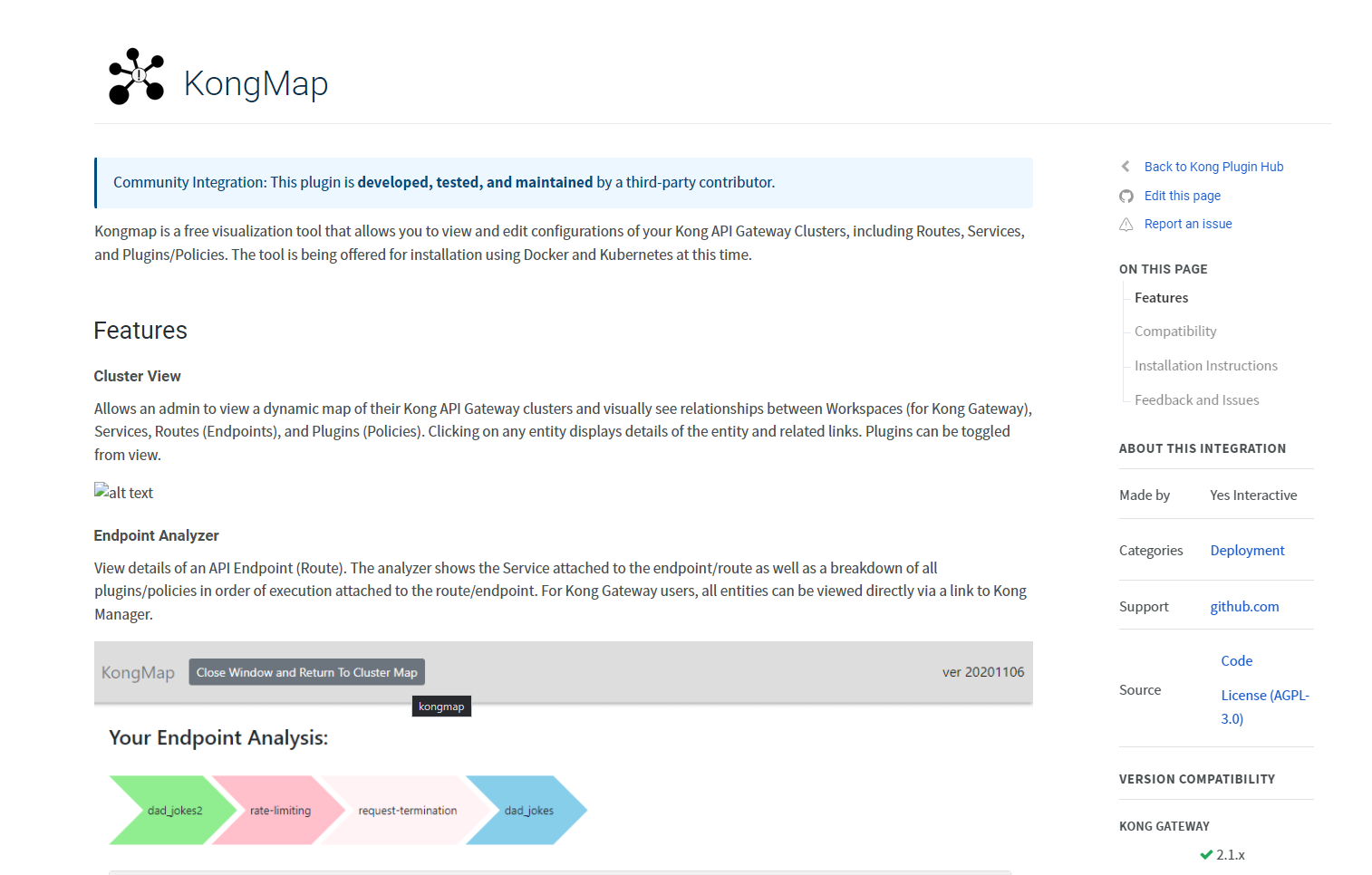Click the green checkmark beside version 2.1.x
Image resolution: width=1372 pixels, height=875 pixels.
[x=1206, y=854]
